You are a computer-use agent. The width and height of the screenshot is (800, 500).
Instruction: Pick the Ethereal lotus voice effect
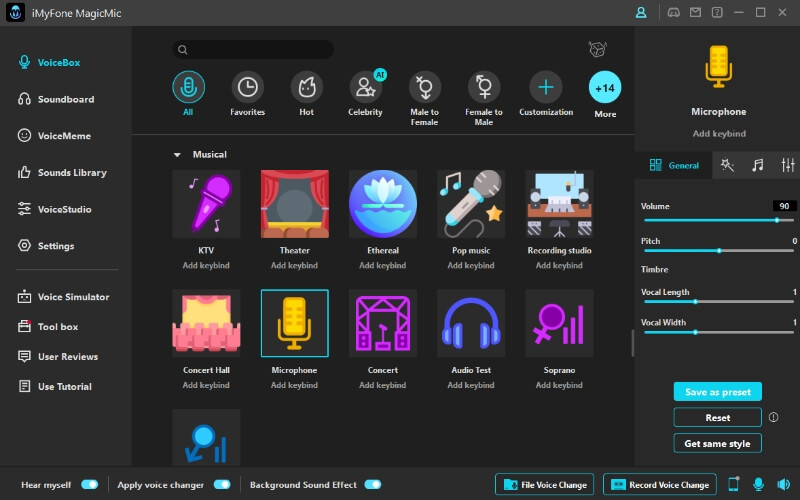[383, 204]
